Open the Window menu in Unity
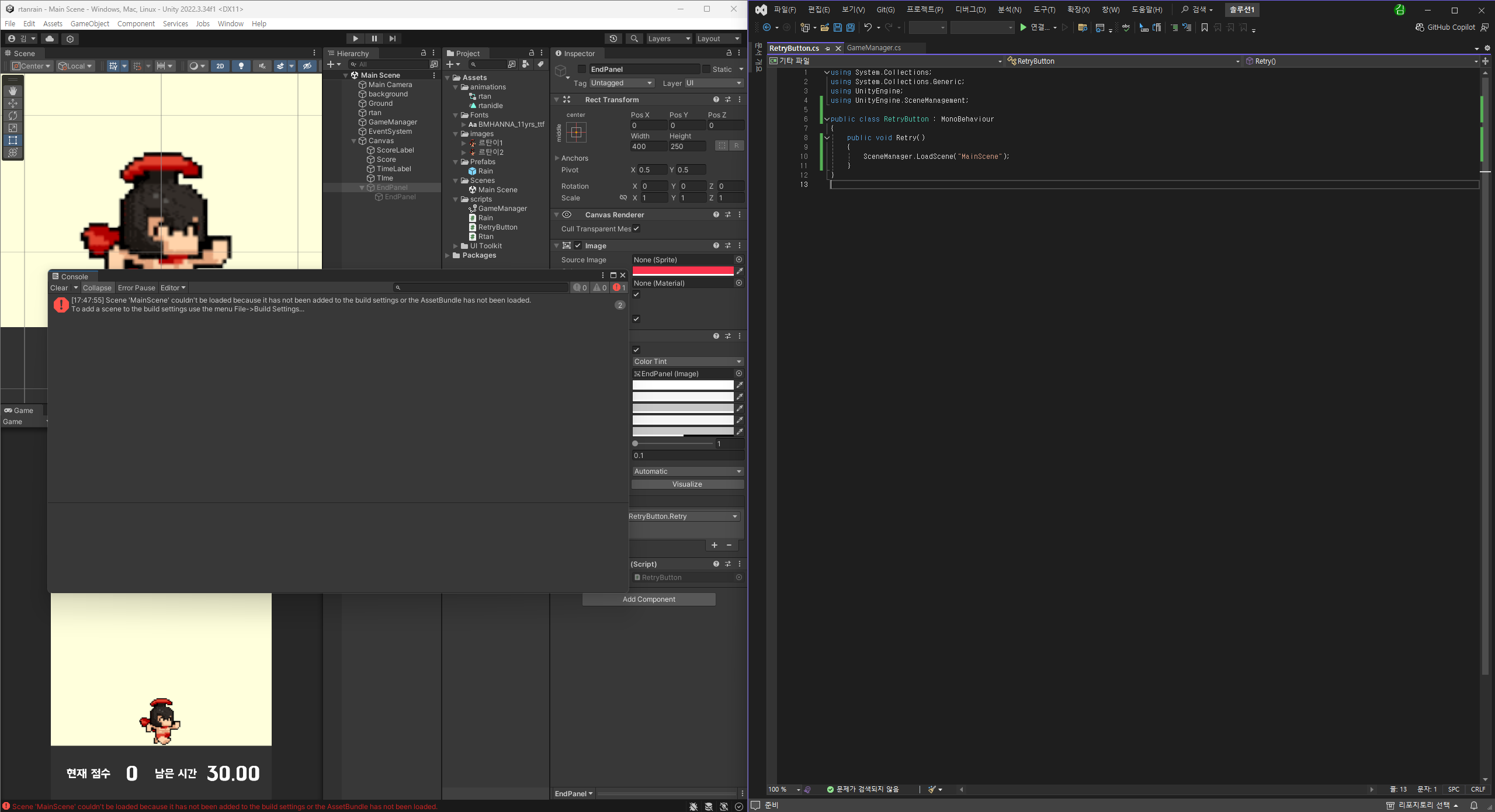 231,23
